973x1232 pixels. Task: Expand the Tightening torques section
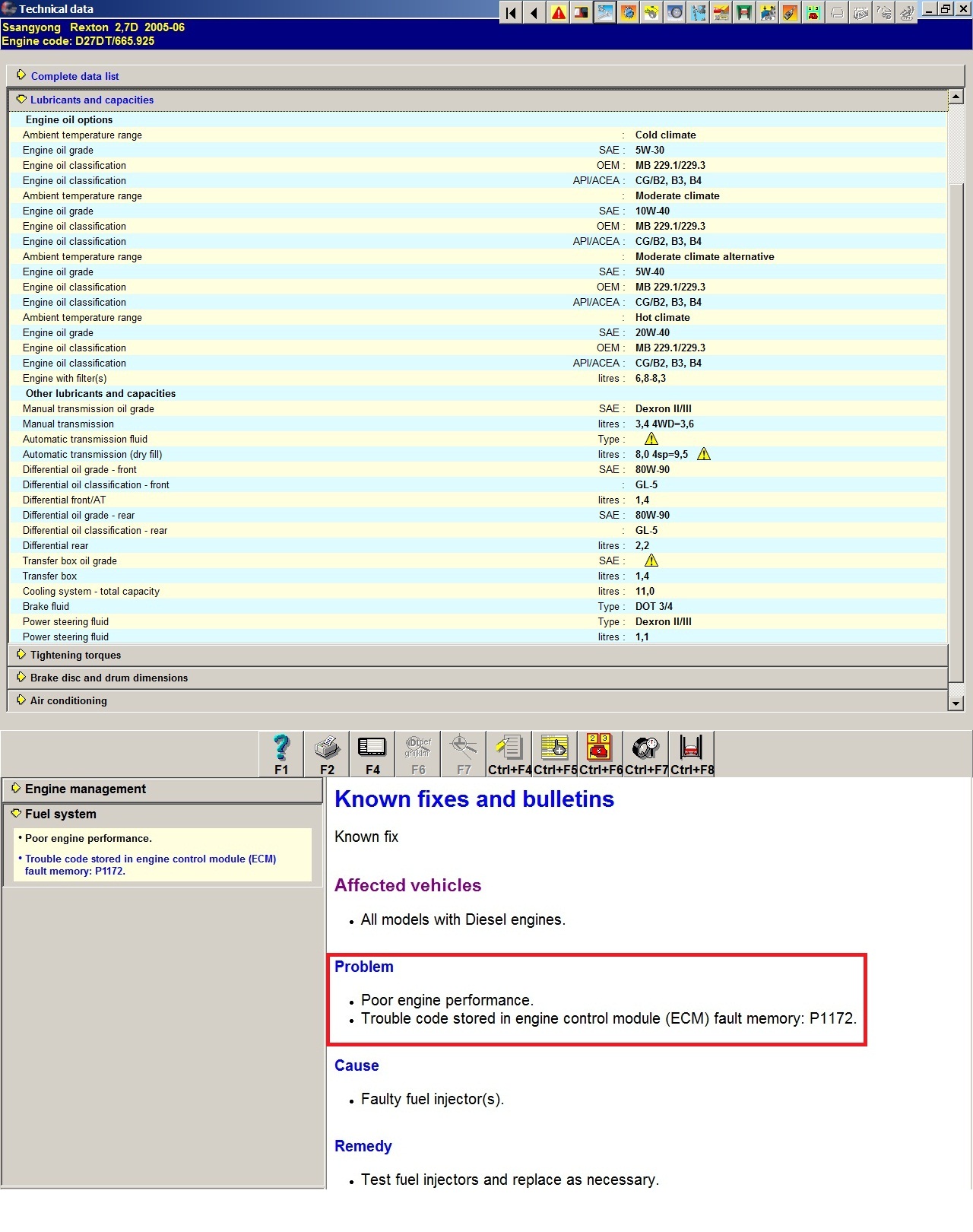(75, 655)
